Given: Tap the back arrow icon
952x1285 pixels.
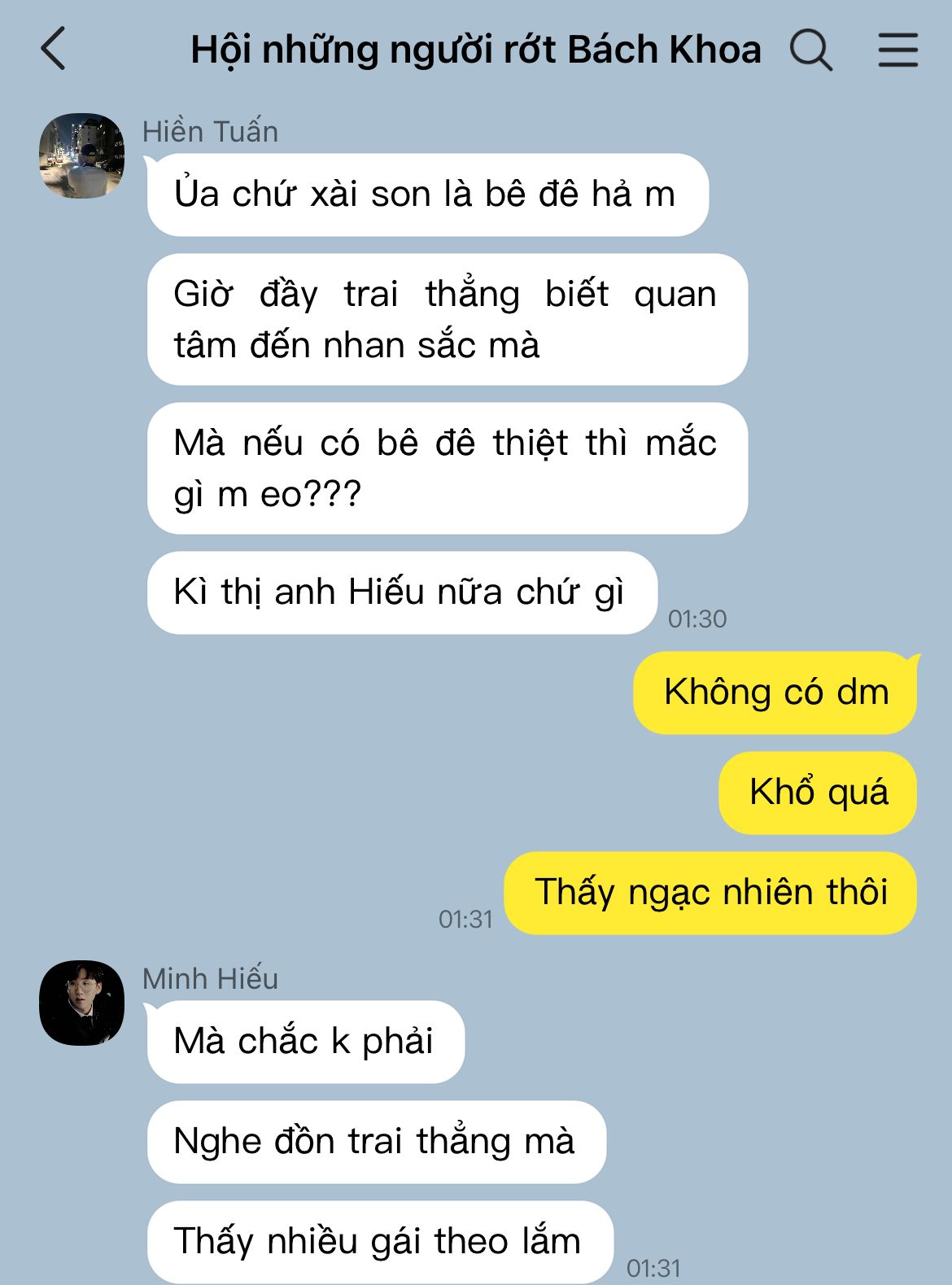Looking at the screenshot, I should (x=53, y=48).
